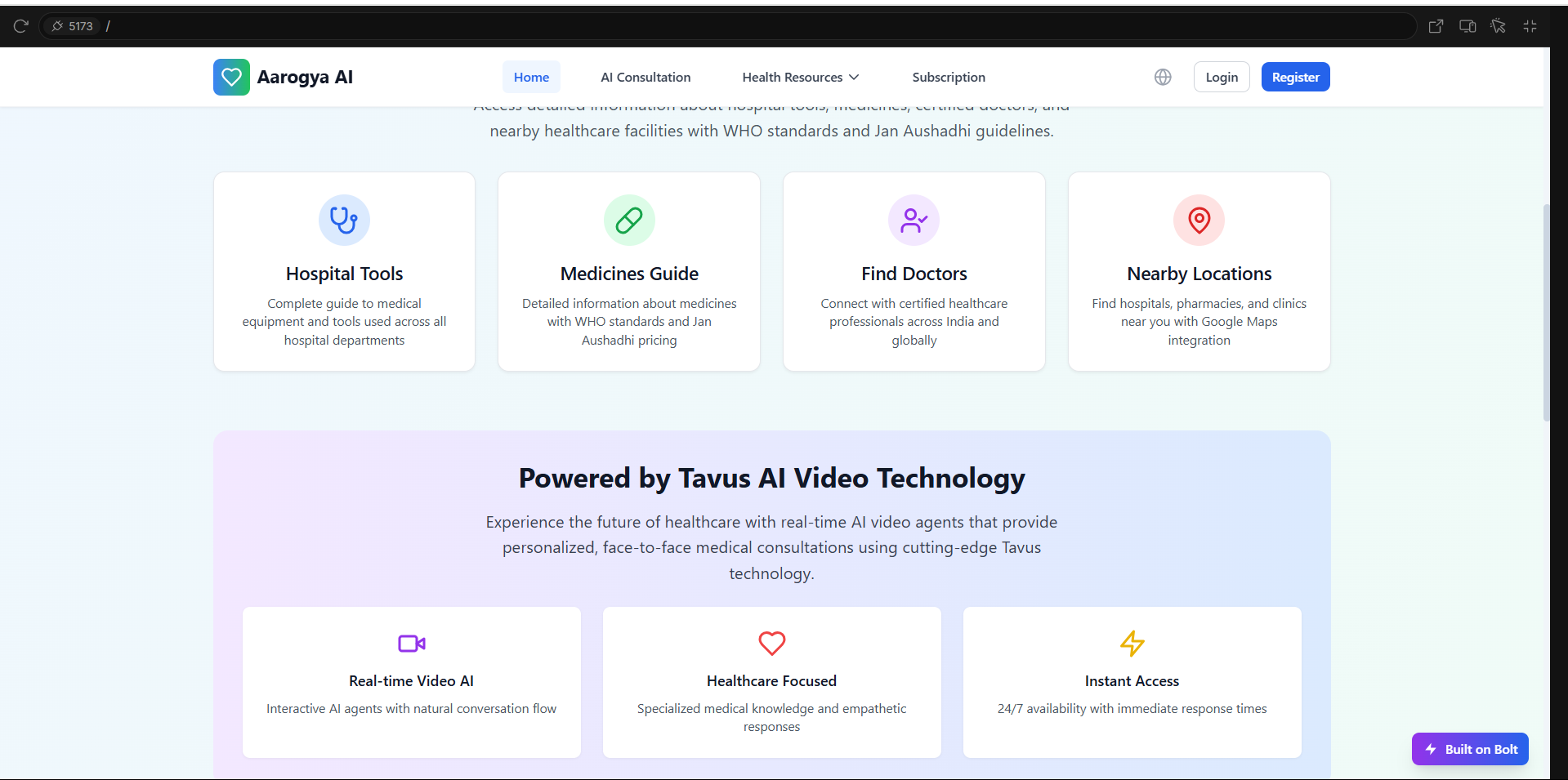Screen dimensions: 1568x780
Task: Click the collapse fullscreen preview icon
Action: [x=1530, y=26]
